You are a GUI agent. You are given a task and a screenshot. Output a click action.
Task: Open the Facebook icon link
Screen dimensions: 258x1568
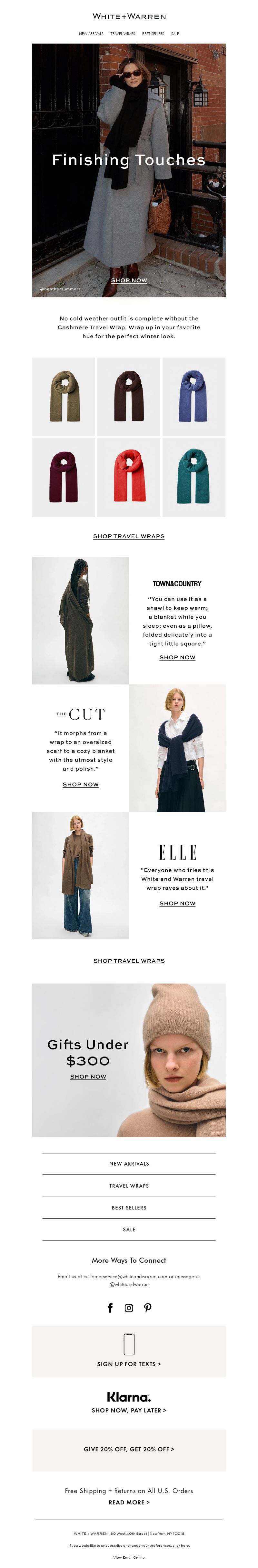pos(110,1308)
